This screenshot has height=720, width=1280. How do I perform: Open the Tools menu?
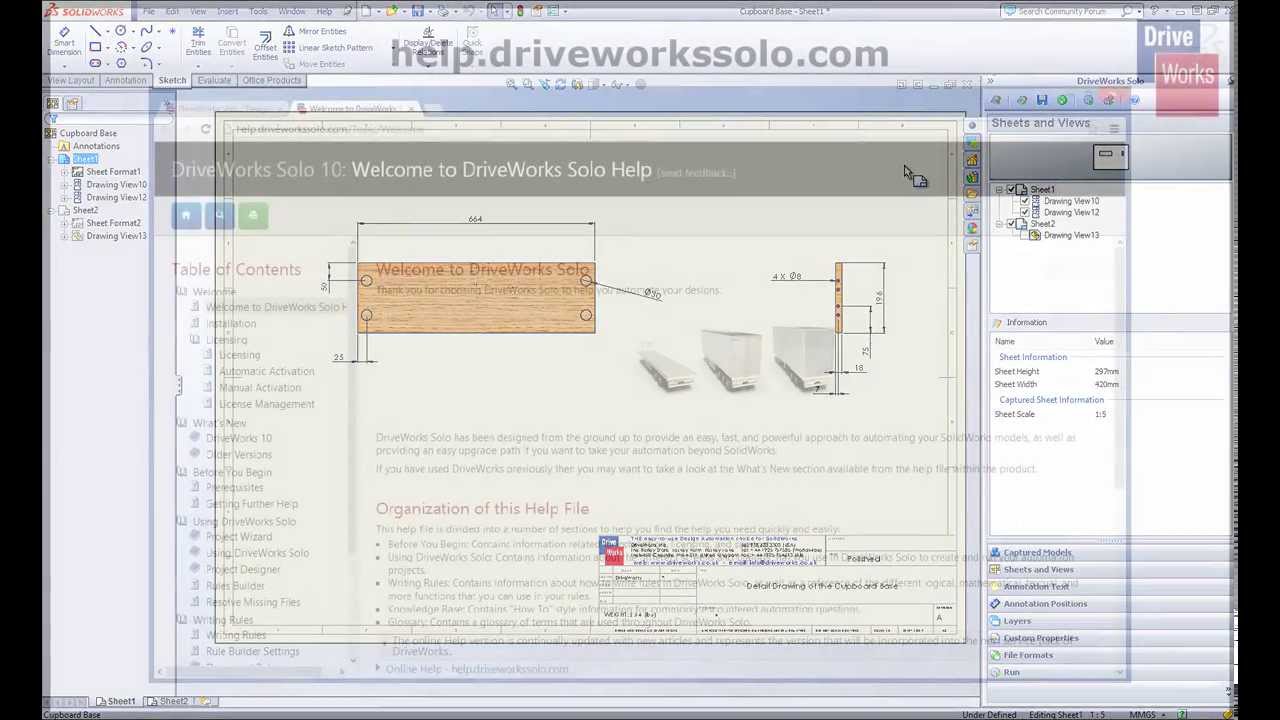pos(258,11)
